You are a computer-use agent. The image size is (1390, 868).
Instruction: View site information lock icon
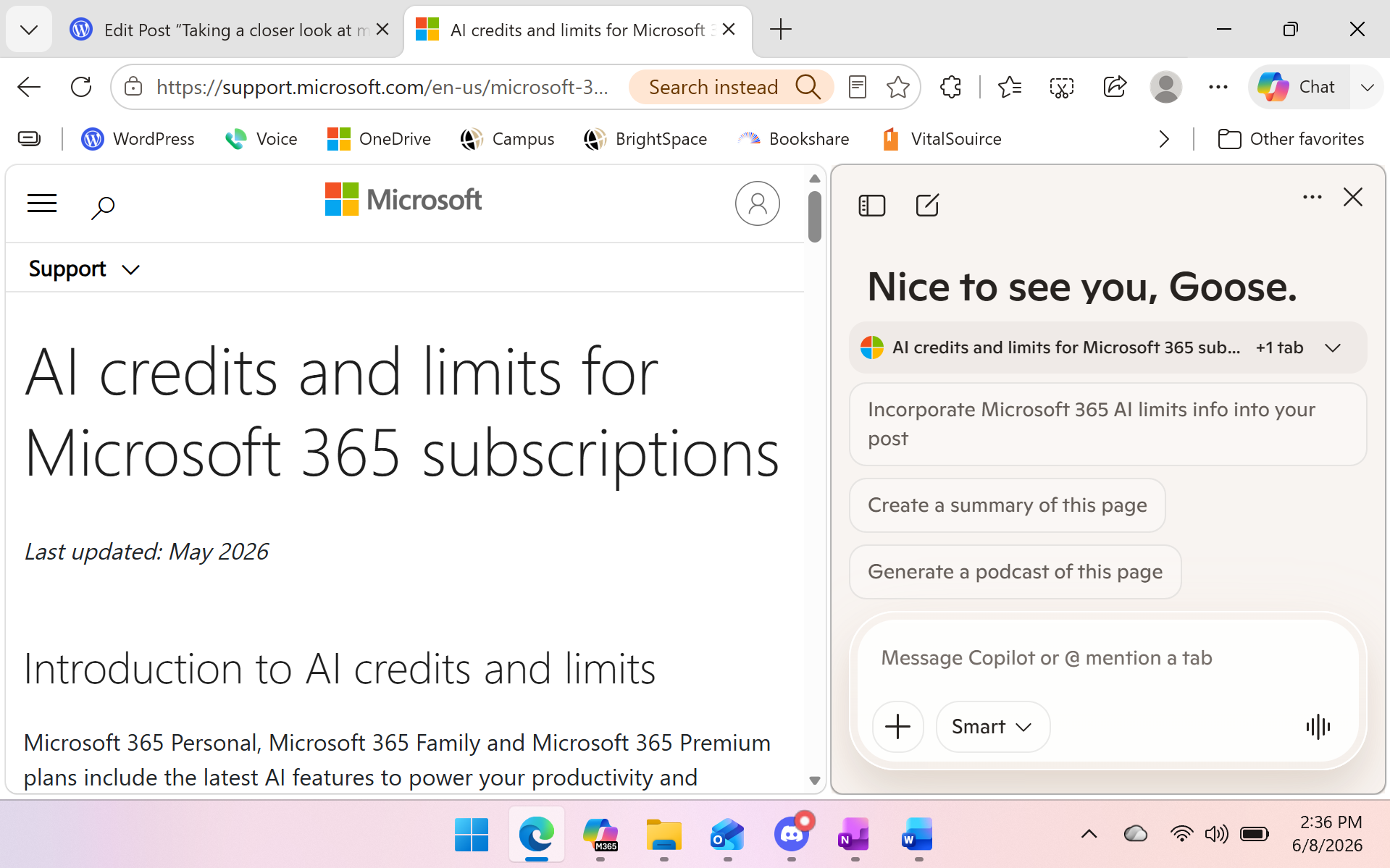click(x=133, y=88)
